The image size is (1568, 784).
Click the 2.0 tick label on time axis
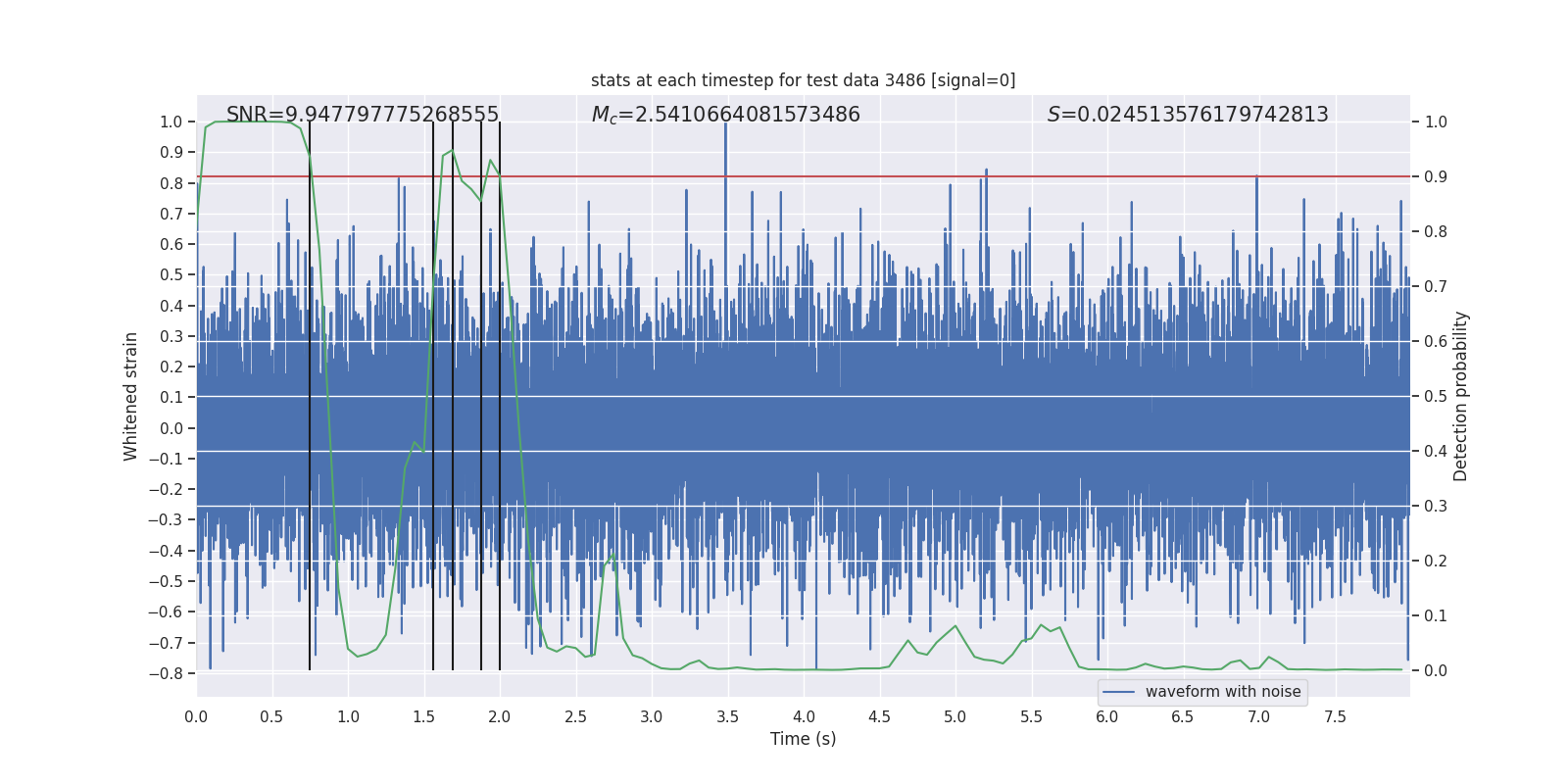click(499, 716)
